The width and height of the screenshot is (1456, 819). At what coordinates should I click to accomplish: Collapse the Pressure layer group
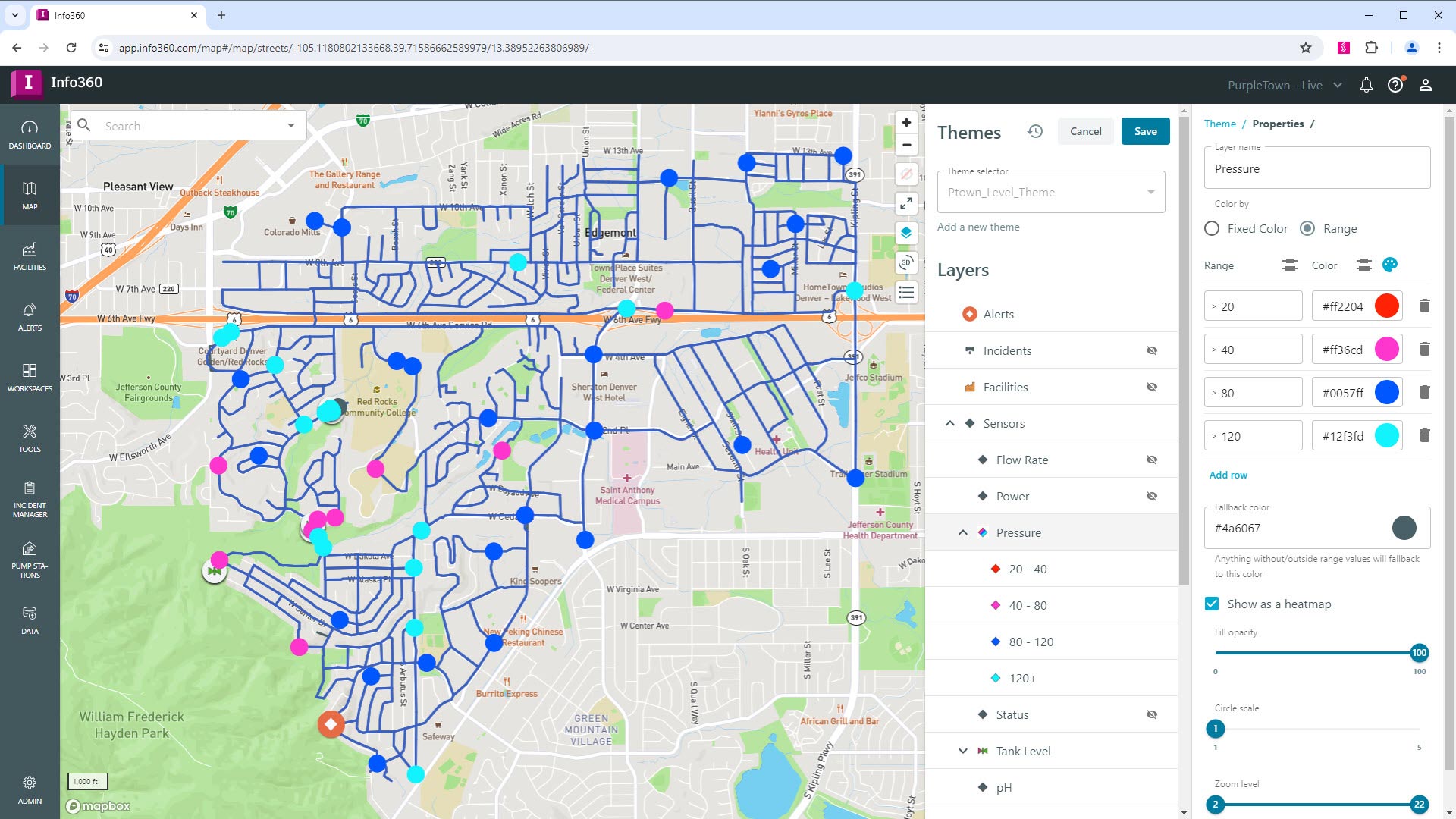tap(962, 532)
